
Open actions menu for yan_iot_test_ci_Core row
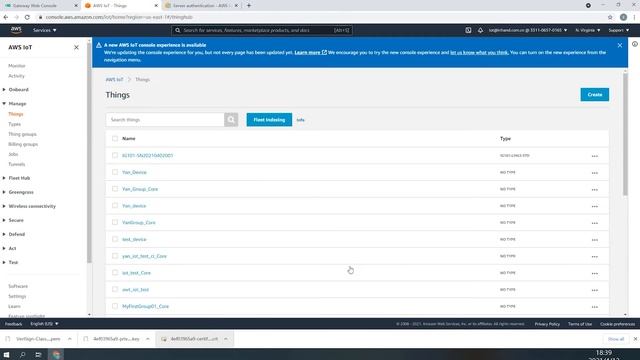click(x=595, y=256)
